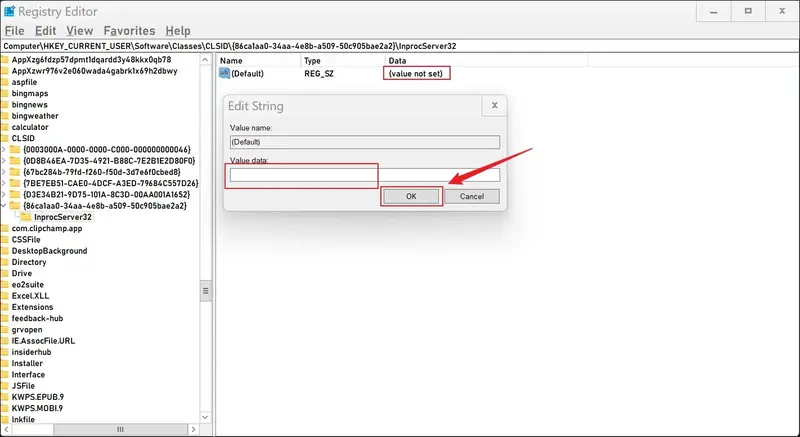This screenshot has width=800, height=437.
Task: Click tree scrollbar down arrow
Action: coord(206,417)
